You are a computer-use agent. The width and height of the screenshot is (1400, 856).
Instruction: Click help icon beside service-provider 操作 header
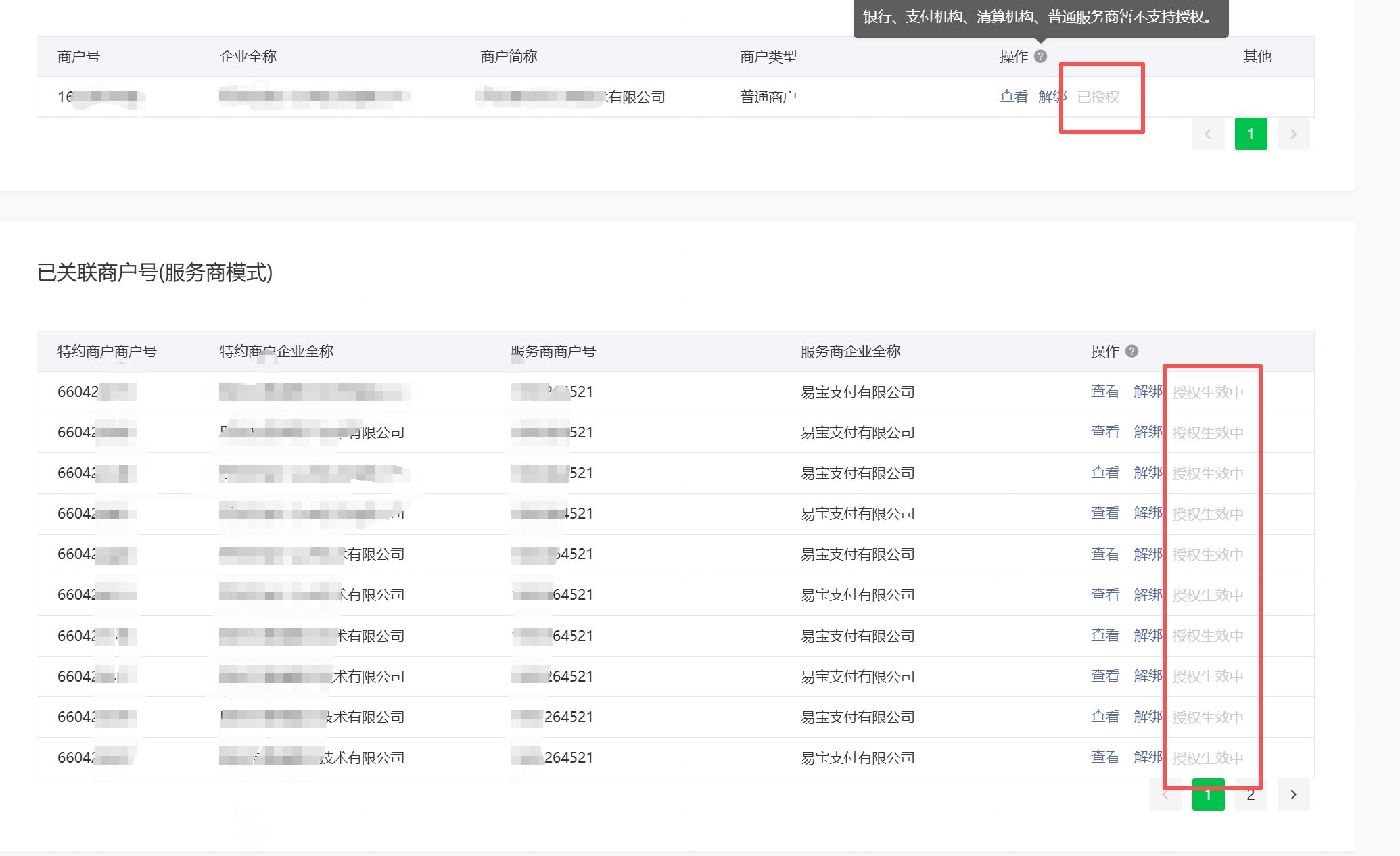click(x=1131, y=351)
